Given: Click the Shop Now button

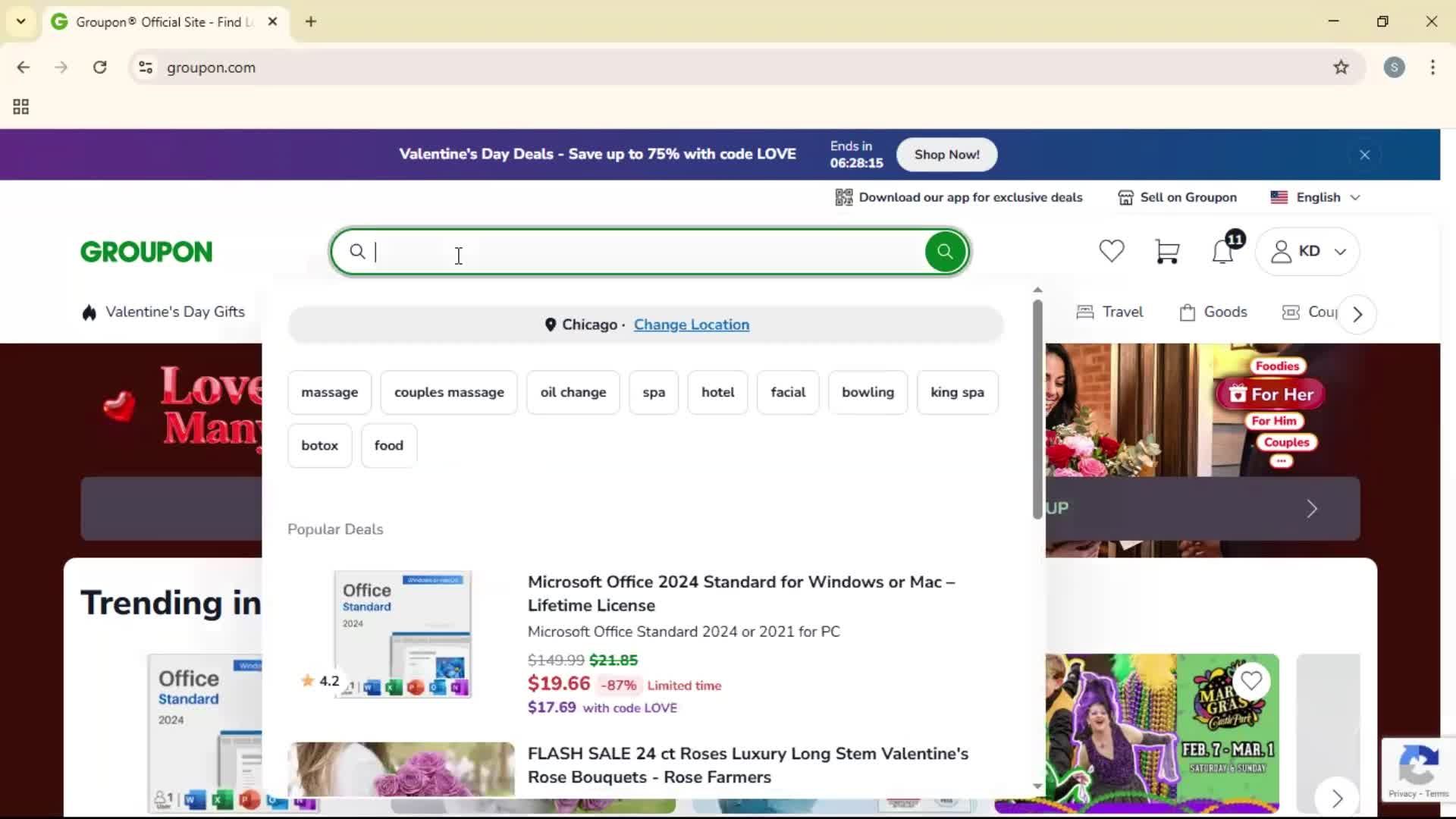Looking at the screenshot, I should (x=946, y=154).
